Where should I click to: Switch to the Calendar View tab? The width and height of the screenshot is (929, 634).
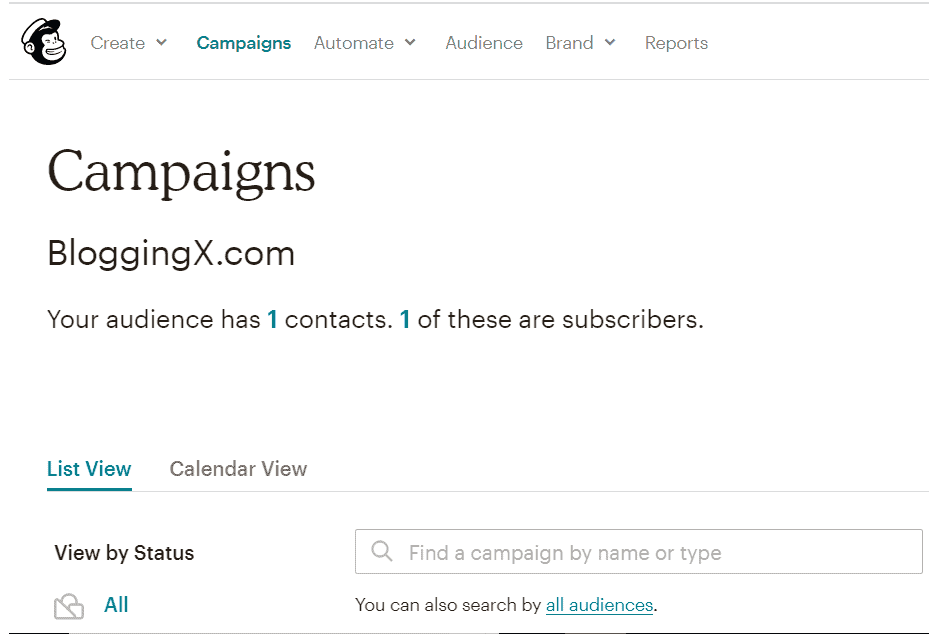[238, 469]
